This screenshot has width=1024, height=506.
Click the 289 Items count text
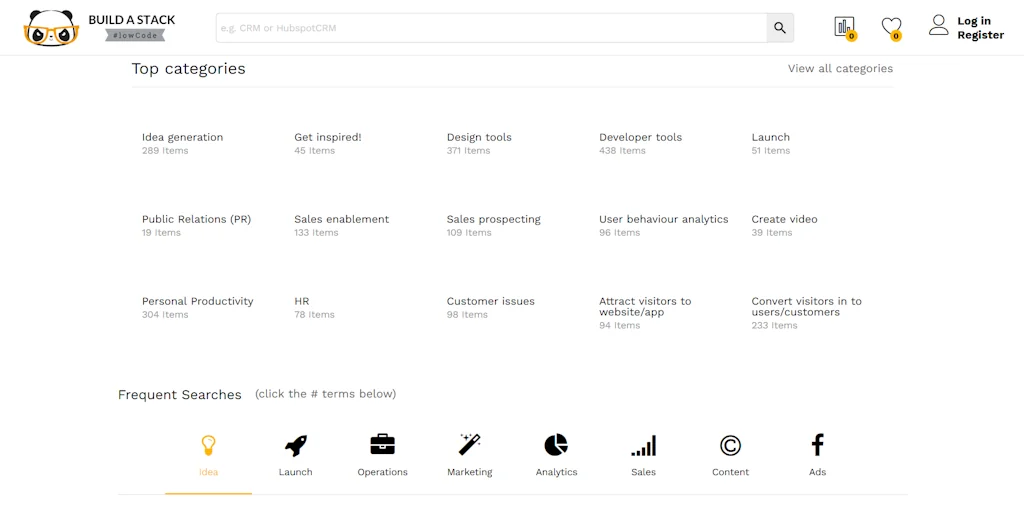[x=165, y=151]
